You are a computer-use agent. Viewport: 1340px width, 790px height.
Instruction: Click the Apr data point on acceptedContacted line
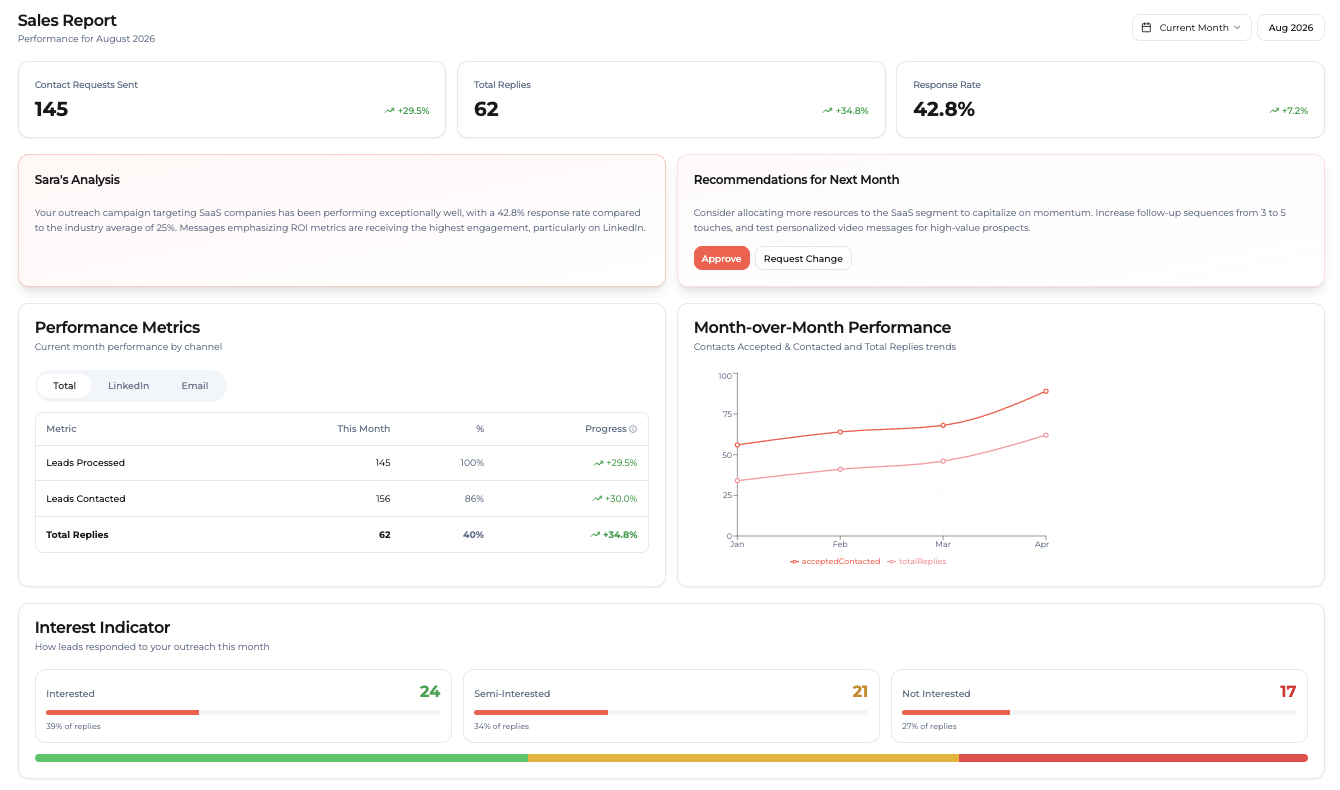click(1046, 391)
